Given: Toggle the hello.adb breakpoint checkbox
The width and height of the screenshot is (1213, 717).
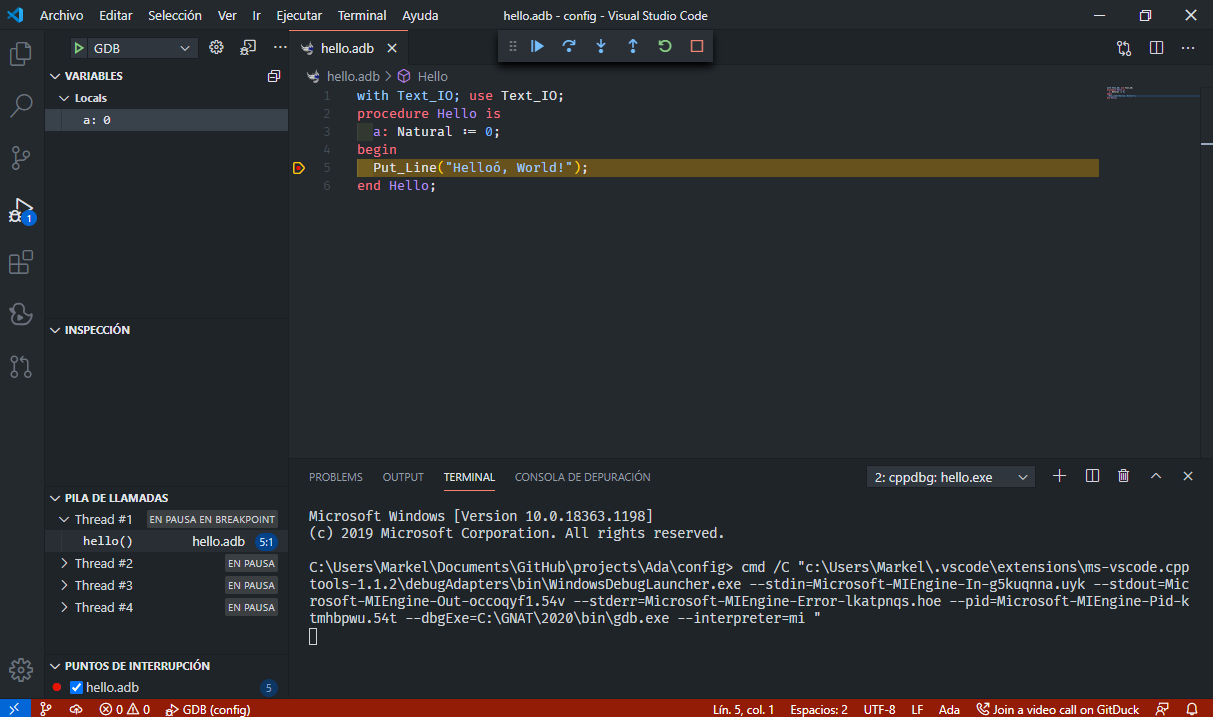Looking at the screenshot, I should 76,687.
